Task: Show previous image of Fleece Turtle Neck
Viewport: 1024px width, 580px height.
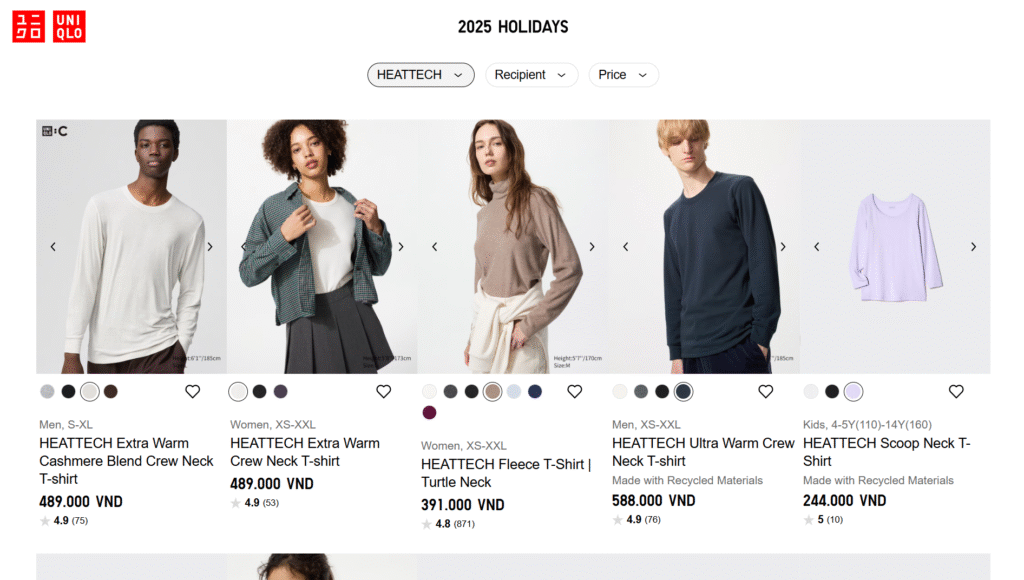Action: pos(434,247)
